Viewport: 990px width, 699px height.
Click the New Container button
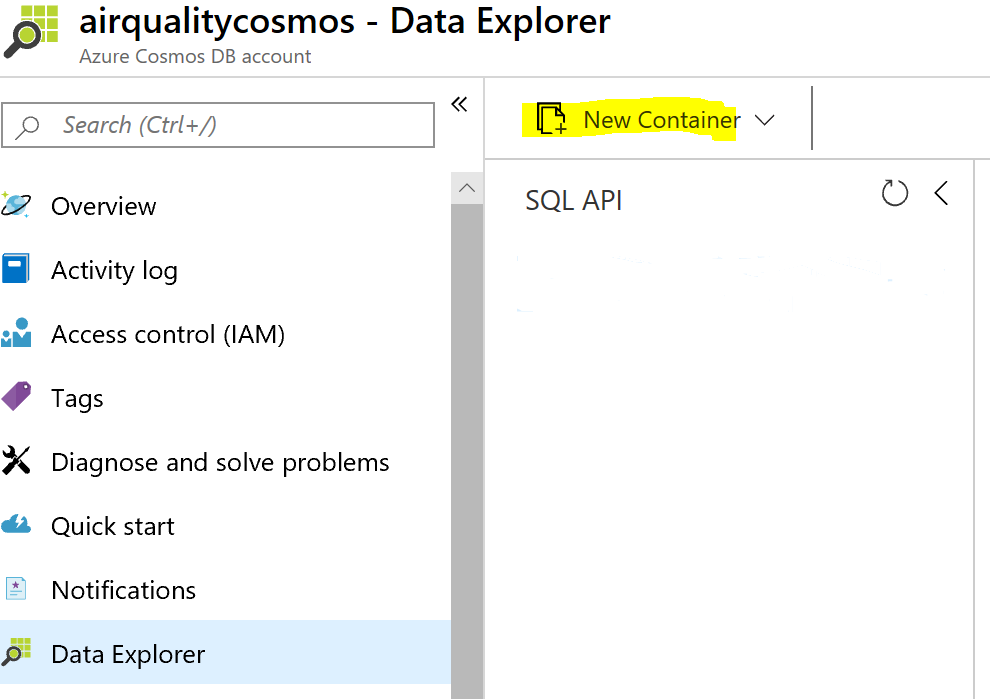pyautogui.click(x=661, y=120)
